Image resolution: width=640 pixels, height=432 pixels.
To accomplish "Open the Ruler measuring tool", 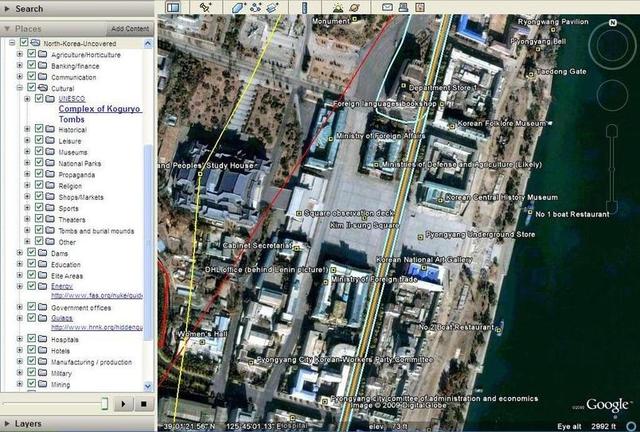I will tap(304, 7).
